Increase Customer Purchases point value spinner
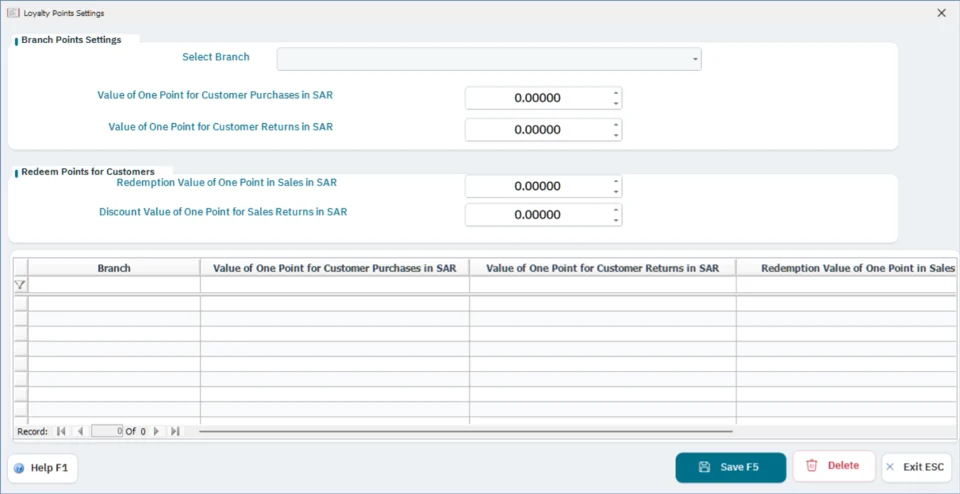The height and width of the screenshot is (494, 960). [616, 93]
